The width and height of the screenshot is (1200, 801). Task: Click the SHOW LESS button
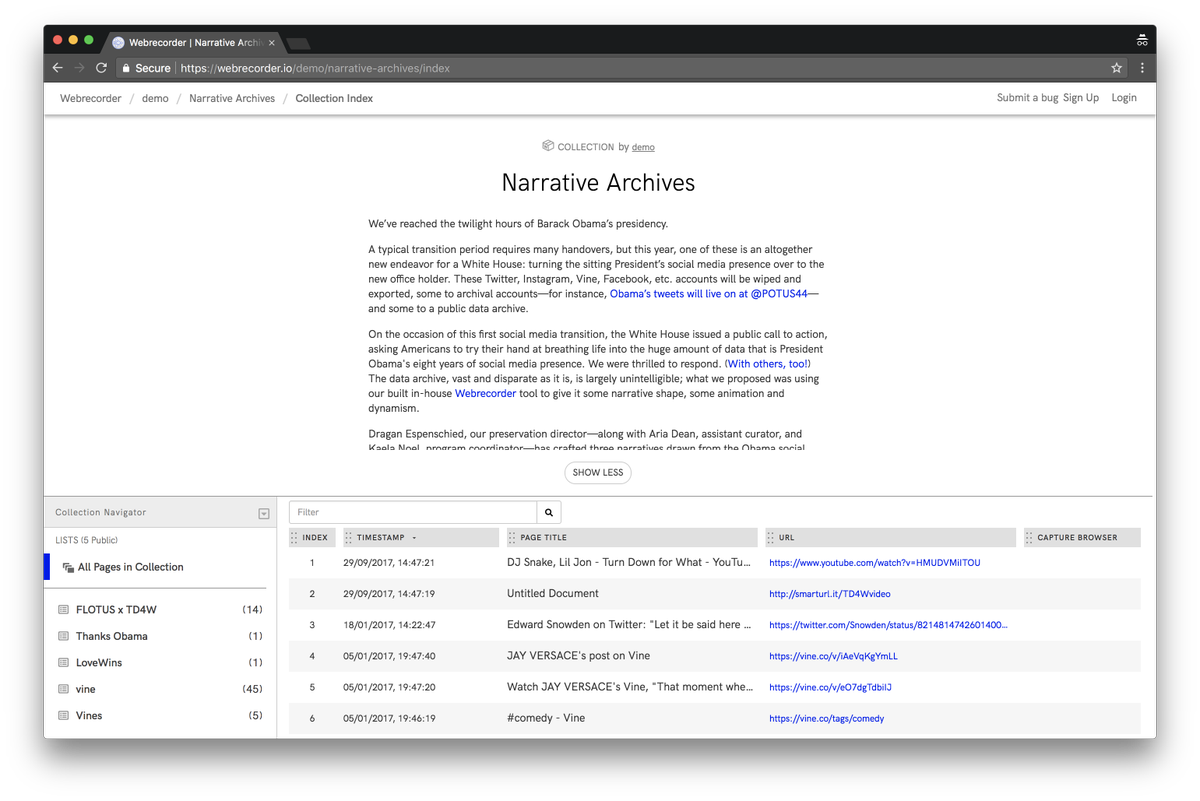[598, 472]
